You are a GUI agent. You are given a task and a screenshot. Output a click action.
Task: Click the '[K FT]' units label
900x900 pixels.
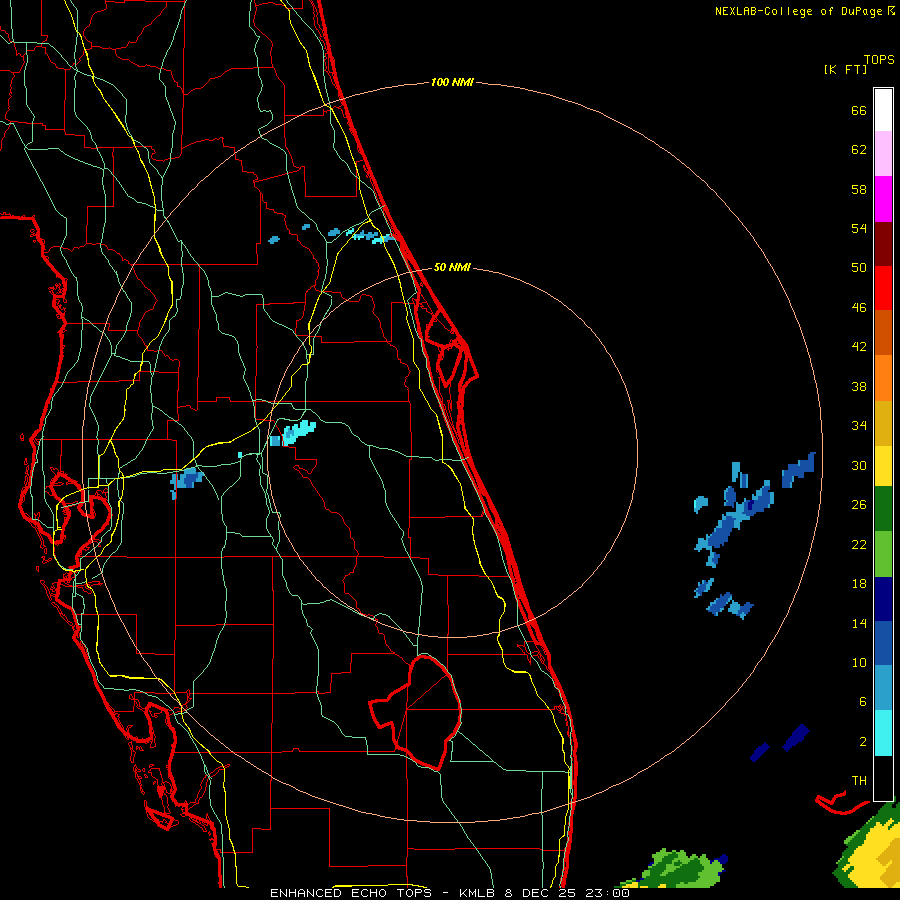point(845,69)
